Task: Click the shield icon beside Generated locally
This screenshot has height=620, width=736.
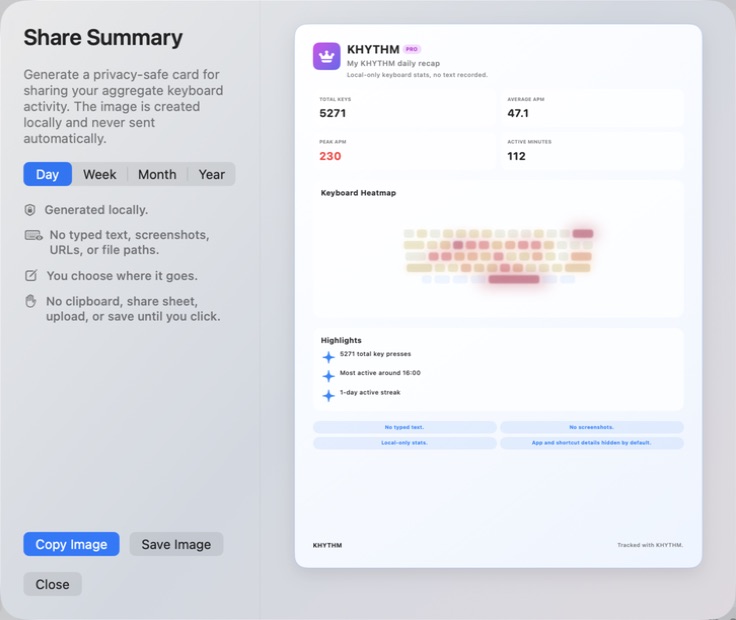Action: coord(30,210)
